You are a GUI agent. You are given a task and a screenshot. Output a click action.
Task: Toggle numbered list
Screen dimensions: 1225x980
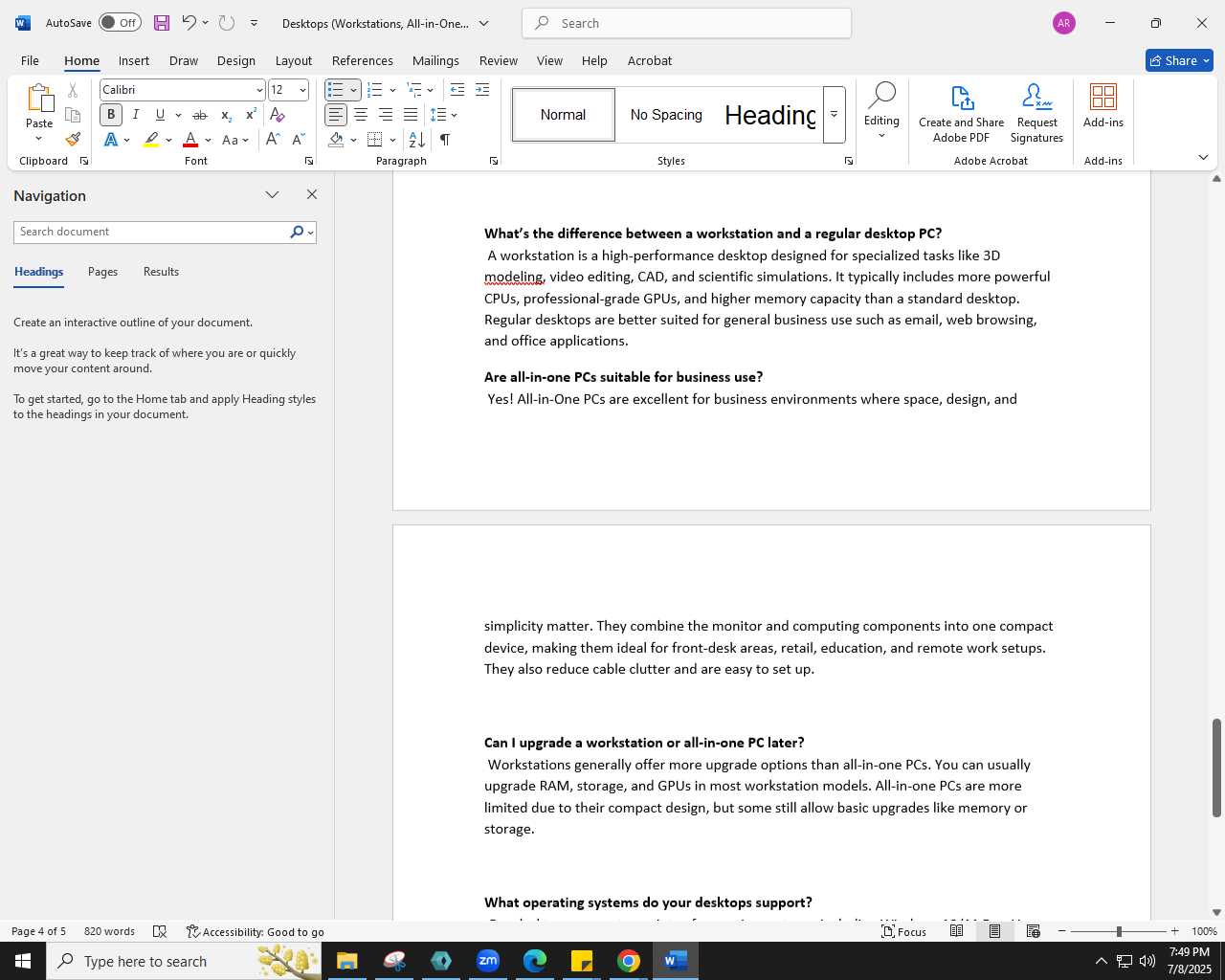[x=375, y=90]
